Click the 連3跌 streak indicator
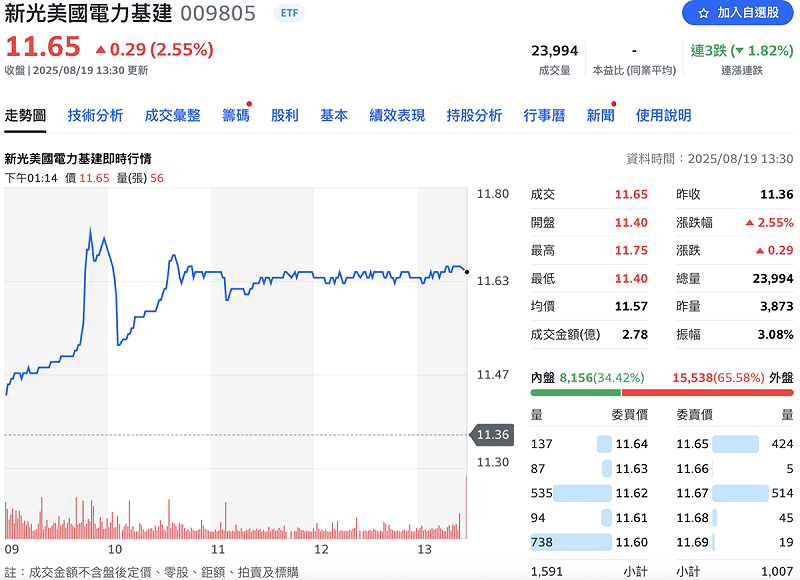Image resolution: width=800 pixels, height=580 pixels. click(742, 51)
